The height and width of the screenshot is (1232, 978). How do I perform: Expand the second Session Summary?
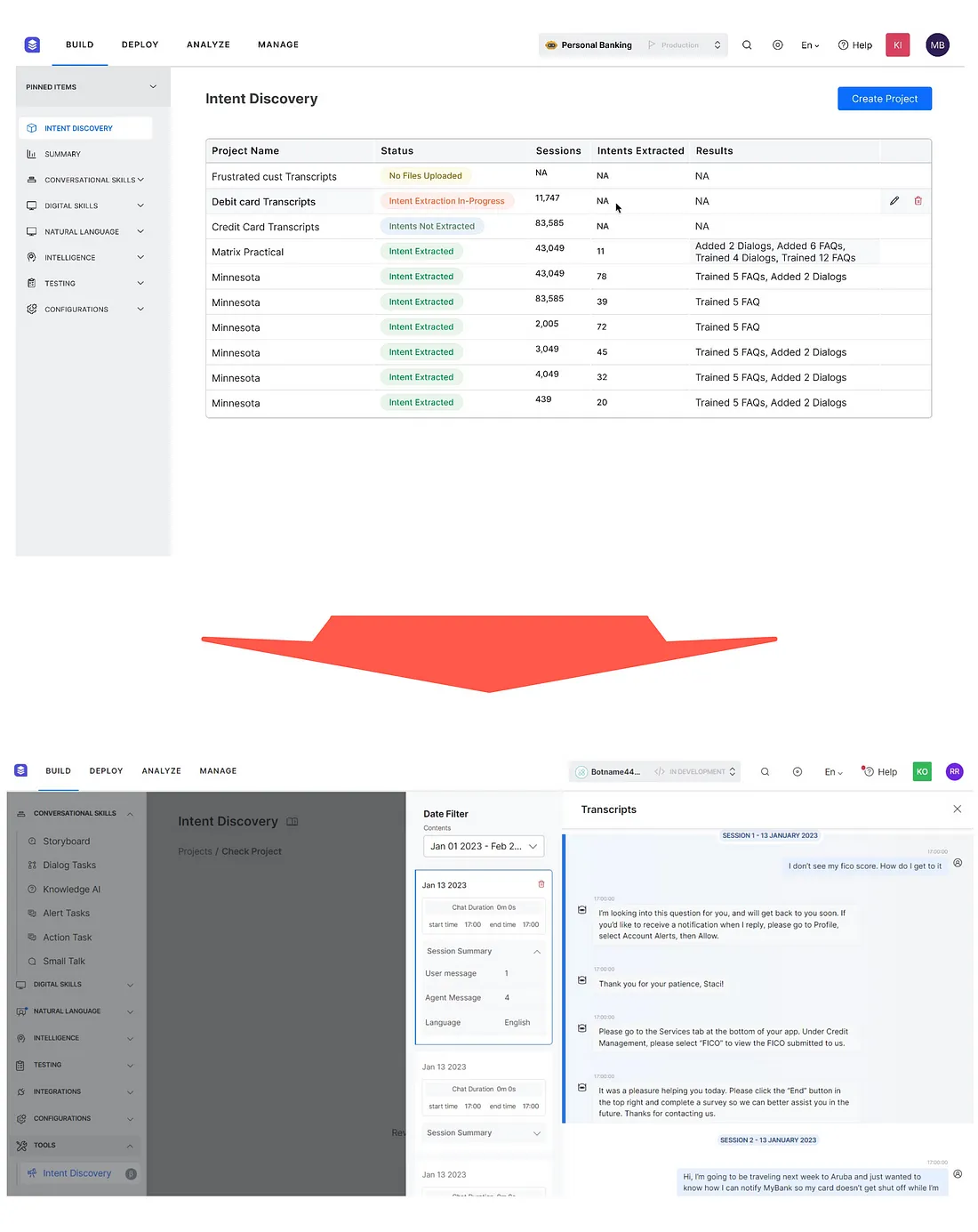[537, 1133]
